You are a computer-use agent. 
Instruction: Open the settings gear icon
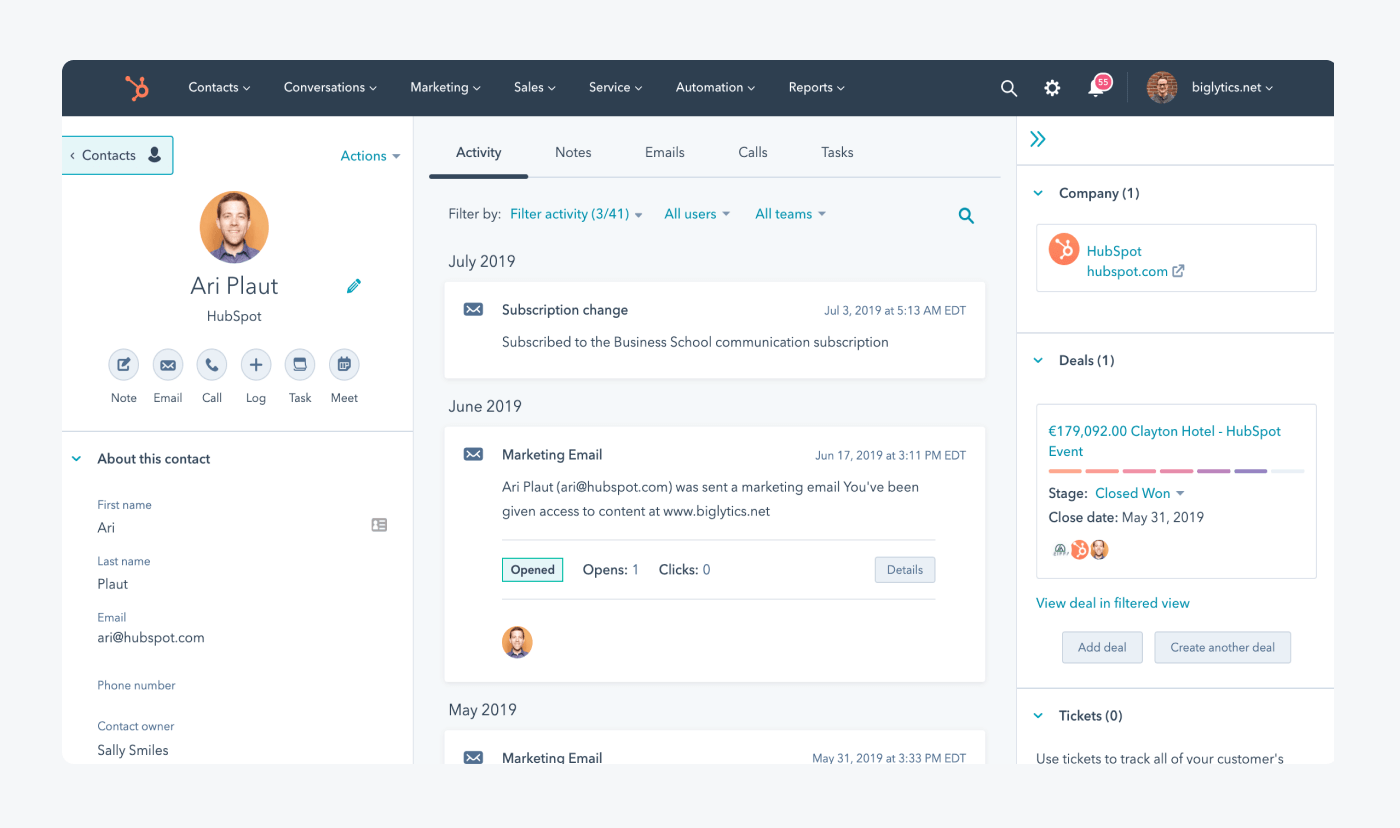coord(1052,88)
